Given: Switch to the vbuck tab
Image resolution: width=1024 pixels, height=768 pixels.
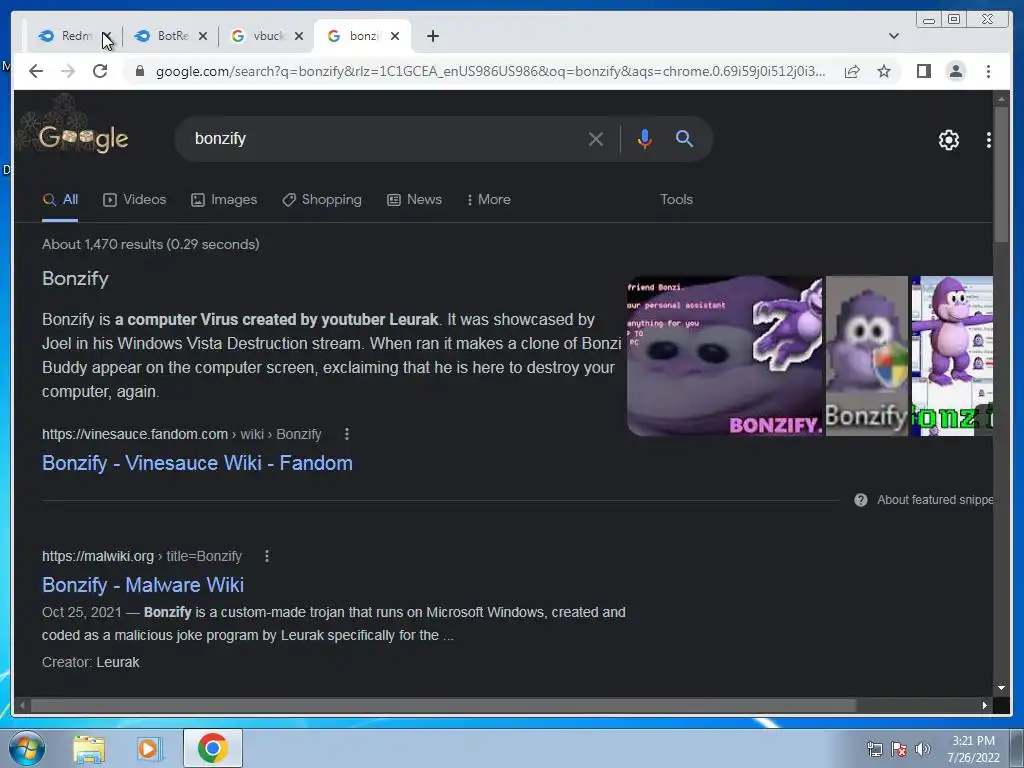Looking at the screenshot, I should click(259, 36).
